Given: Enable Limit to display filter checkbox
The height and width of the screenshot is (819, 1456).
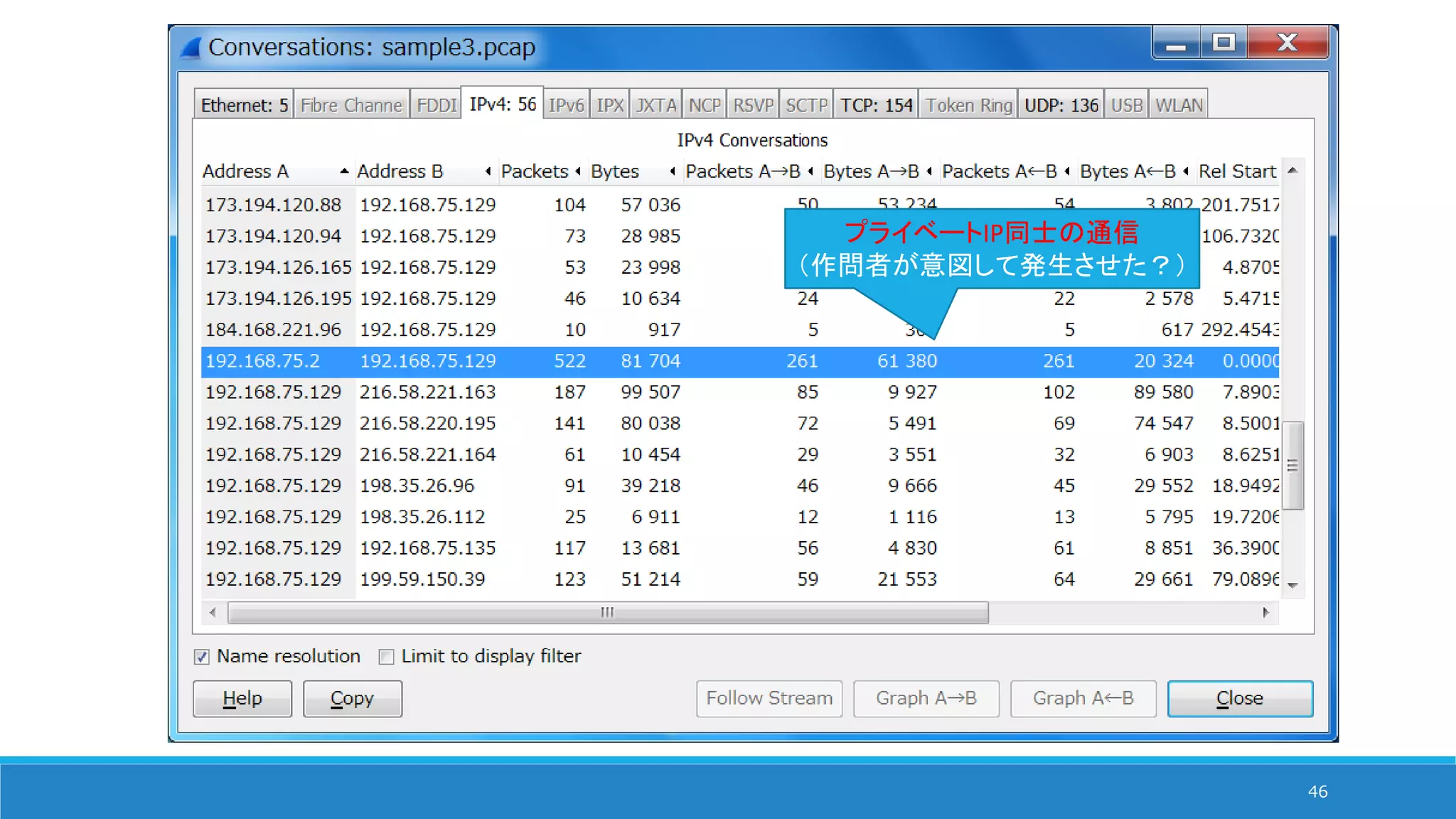Looking at the screenshot, I should pos(387,657).
